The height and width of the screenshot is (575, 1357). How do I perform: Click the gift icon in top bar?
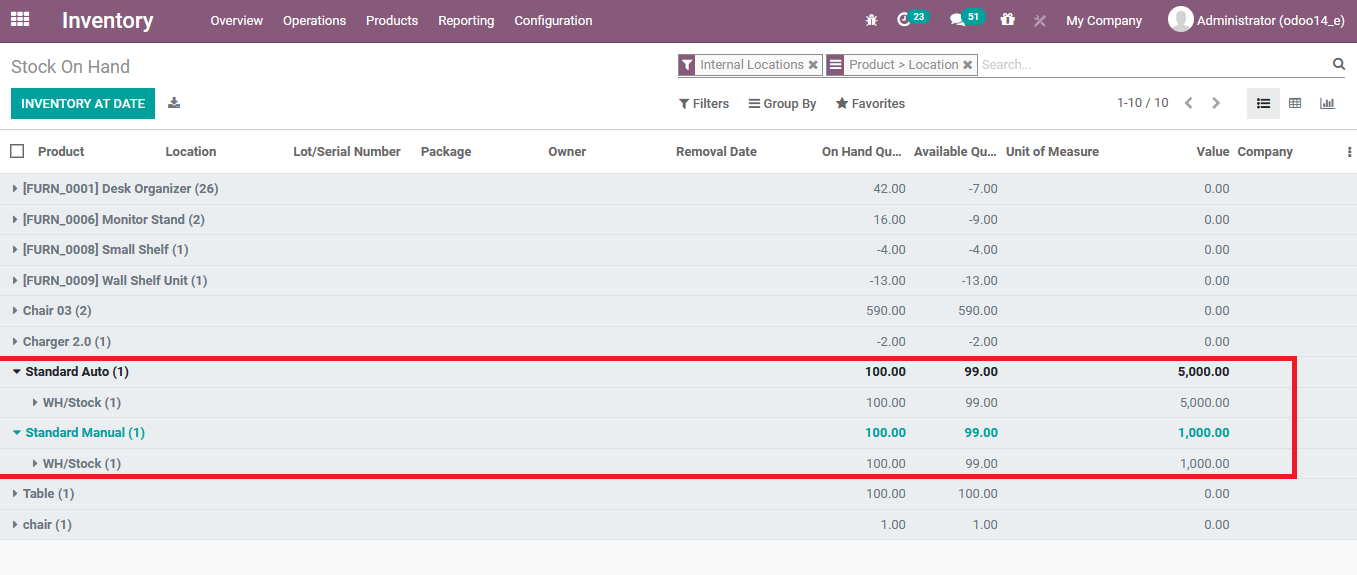[1007, 20]
